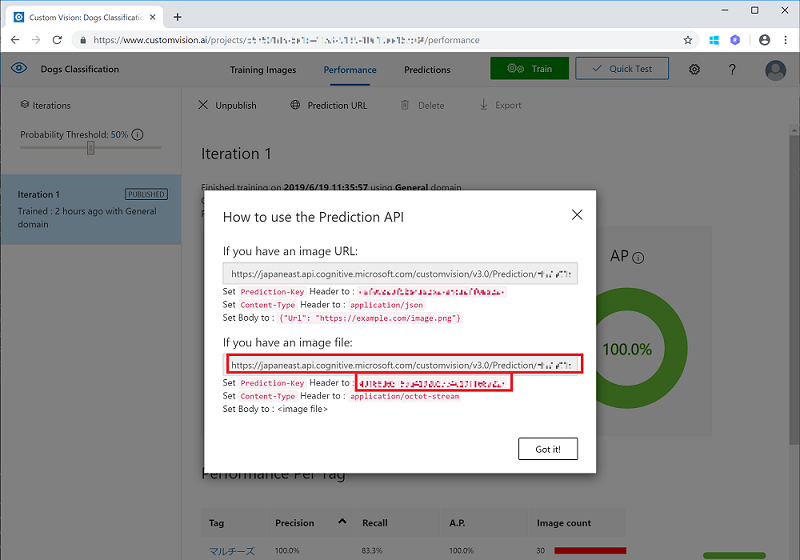Open the help question mark icon

(732, 69)
